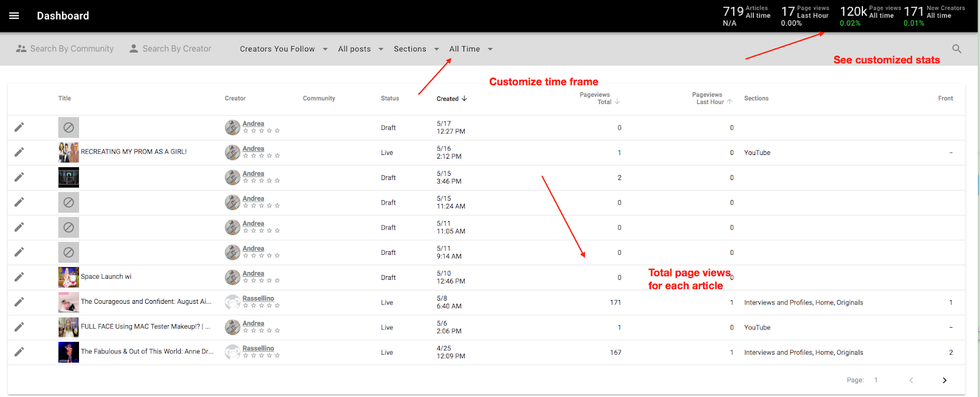
Task: Click the Search By Creator person icon
Action: [x=134, y=49]
